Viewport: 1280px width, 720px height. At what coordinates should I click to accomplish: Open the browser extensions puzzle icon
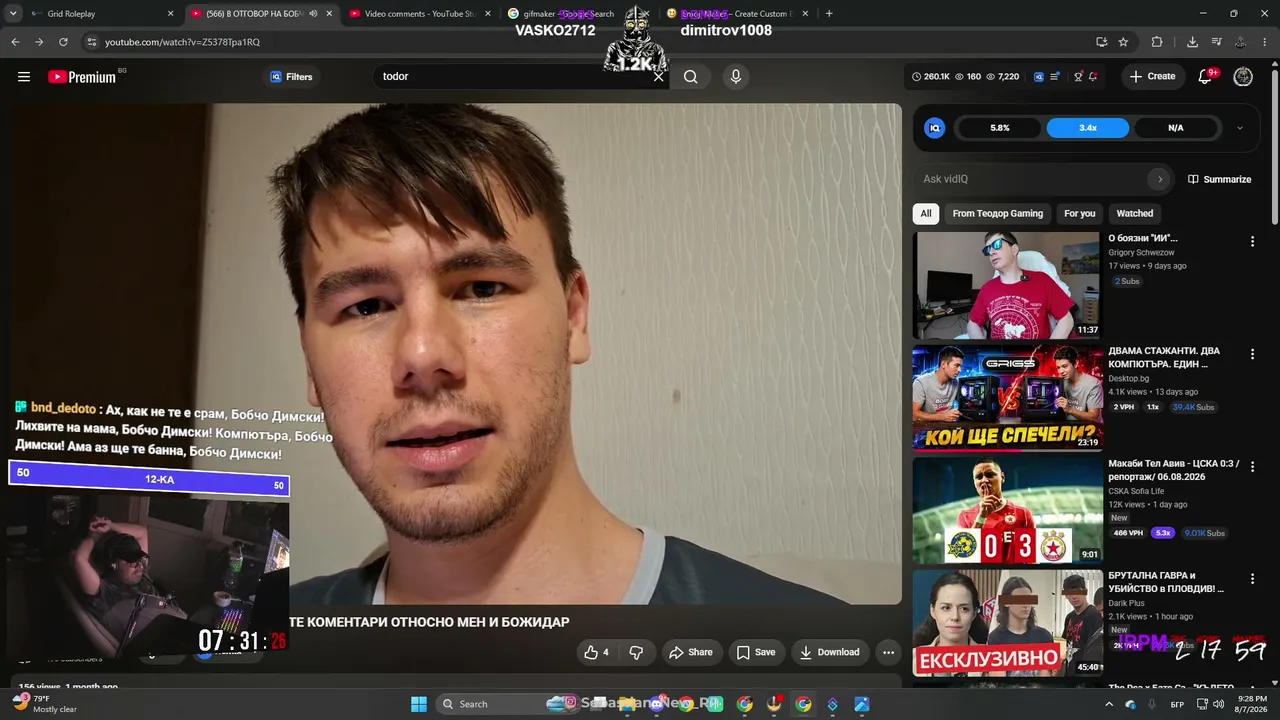tap(1157, 42)
